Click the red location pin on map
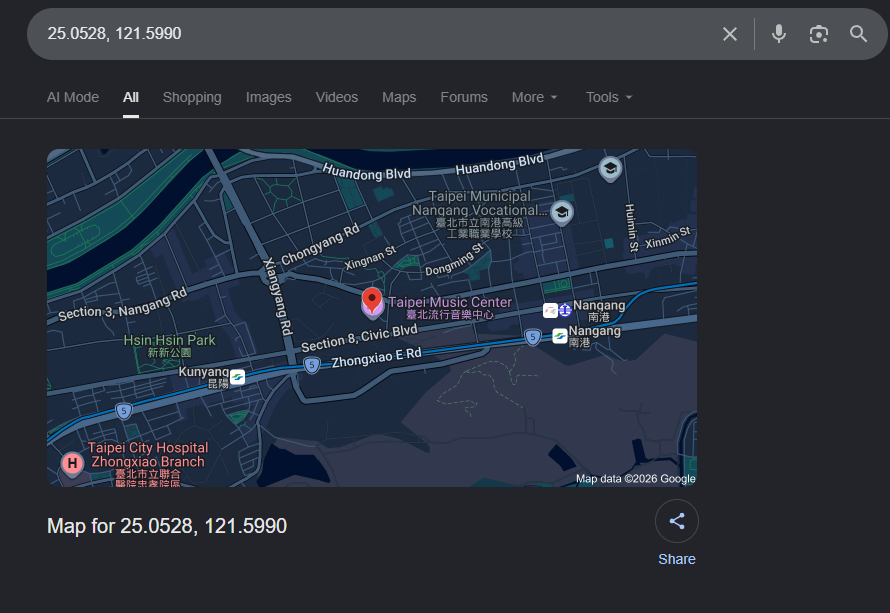 372,300
